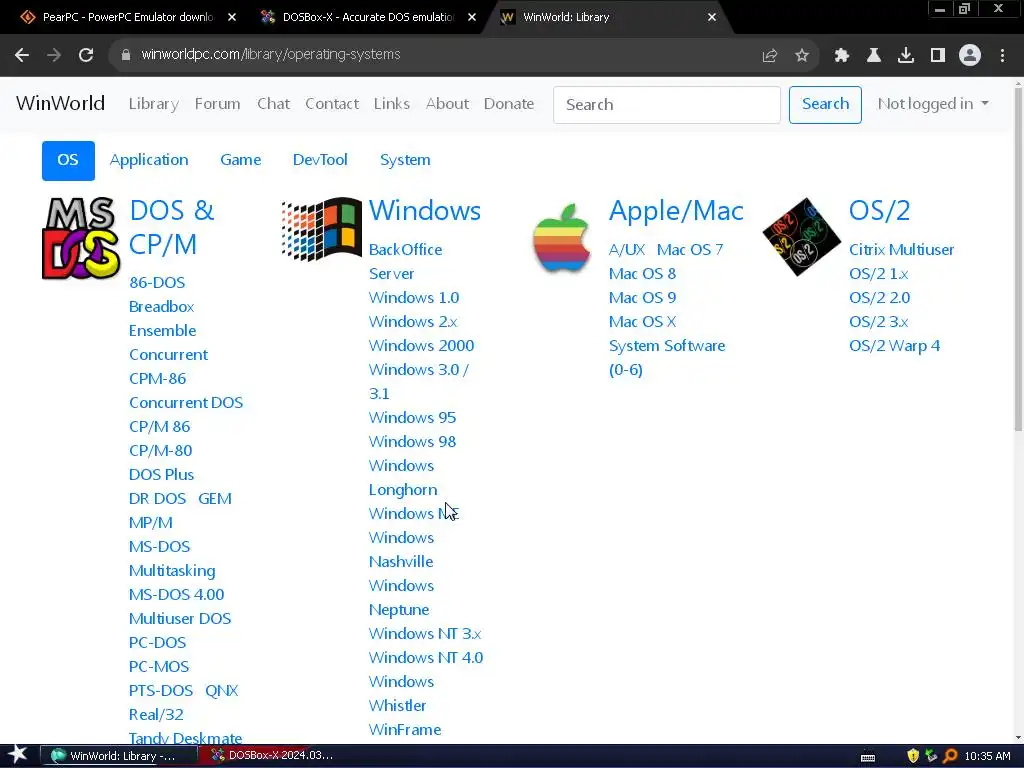Click the 10:35 AM taskbar clock

pyautogui.click(x=987, y=756)
